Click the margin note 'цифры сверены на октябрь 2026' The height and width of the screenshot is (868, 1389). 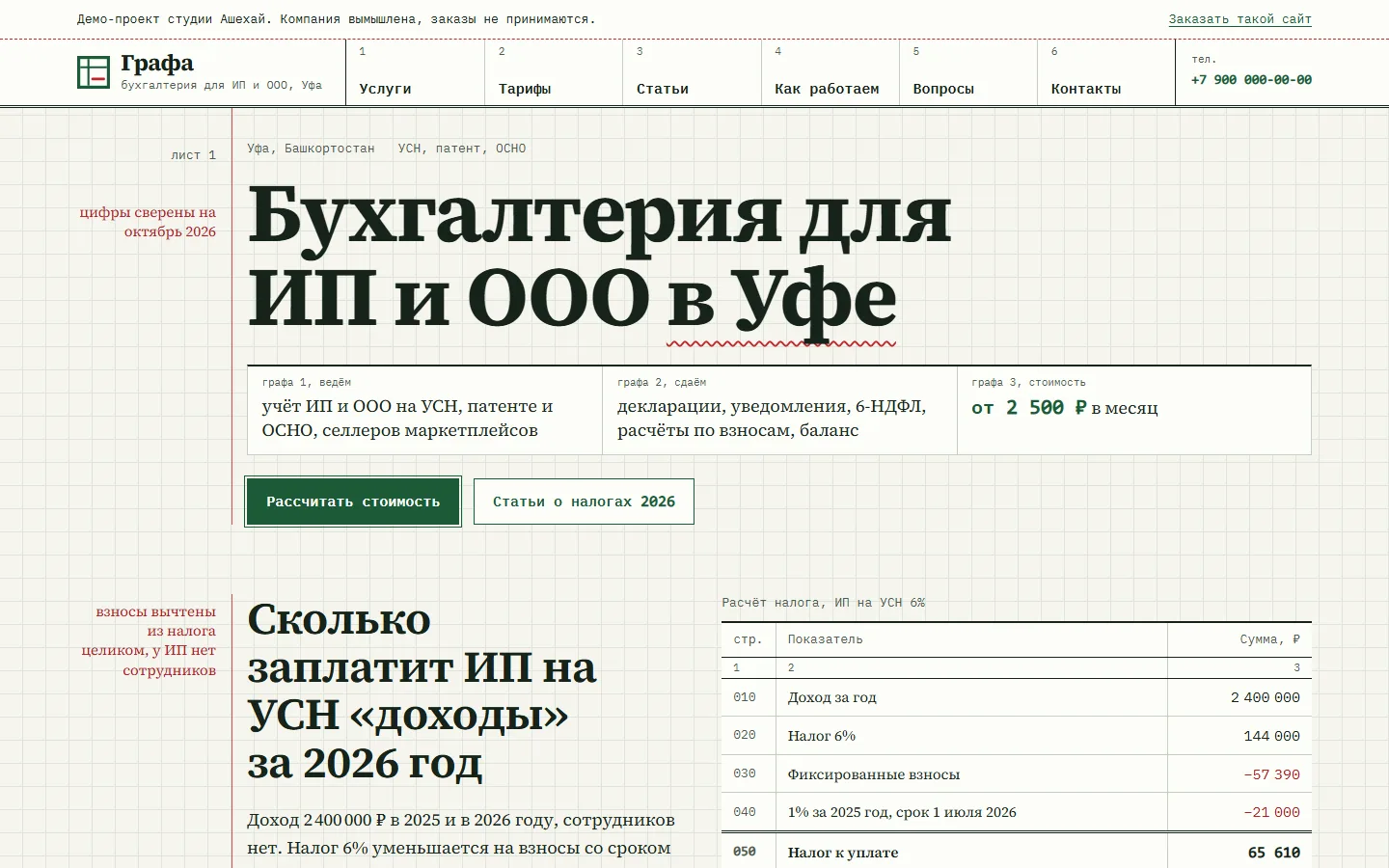coord(148,222)
